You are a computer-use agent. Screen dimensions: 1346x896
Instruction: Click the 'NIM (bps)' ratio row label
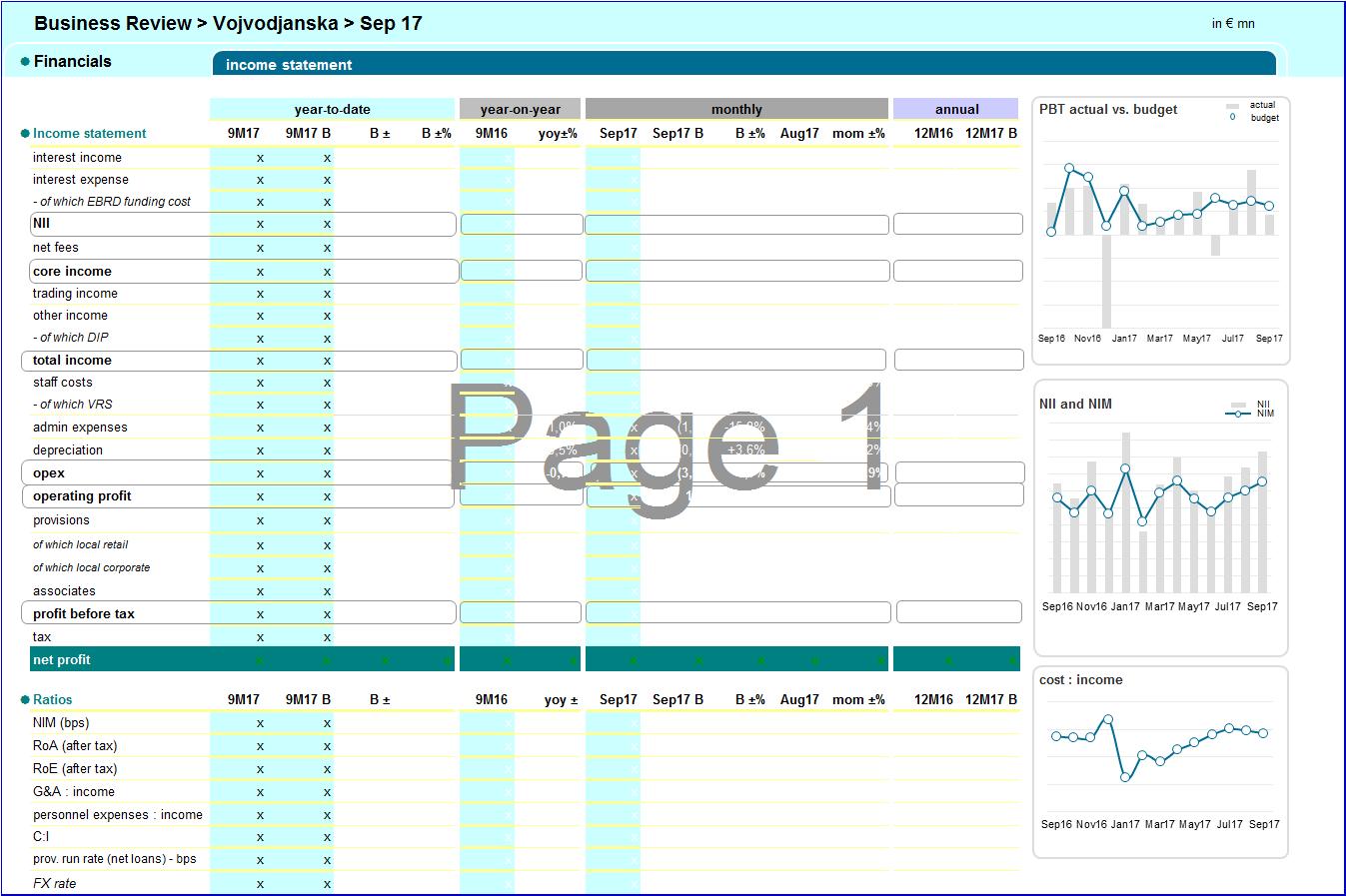coord(61,722)
